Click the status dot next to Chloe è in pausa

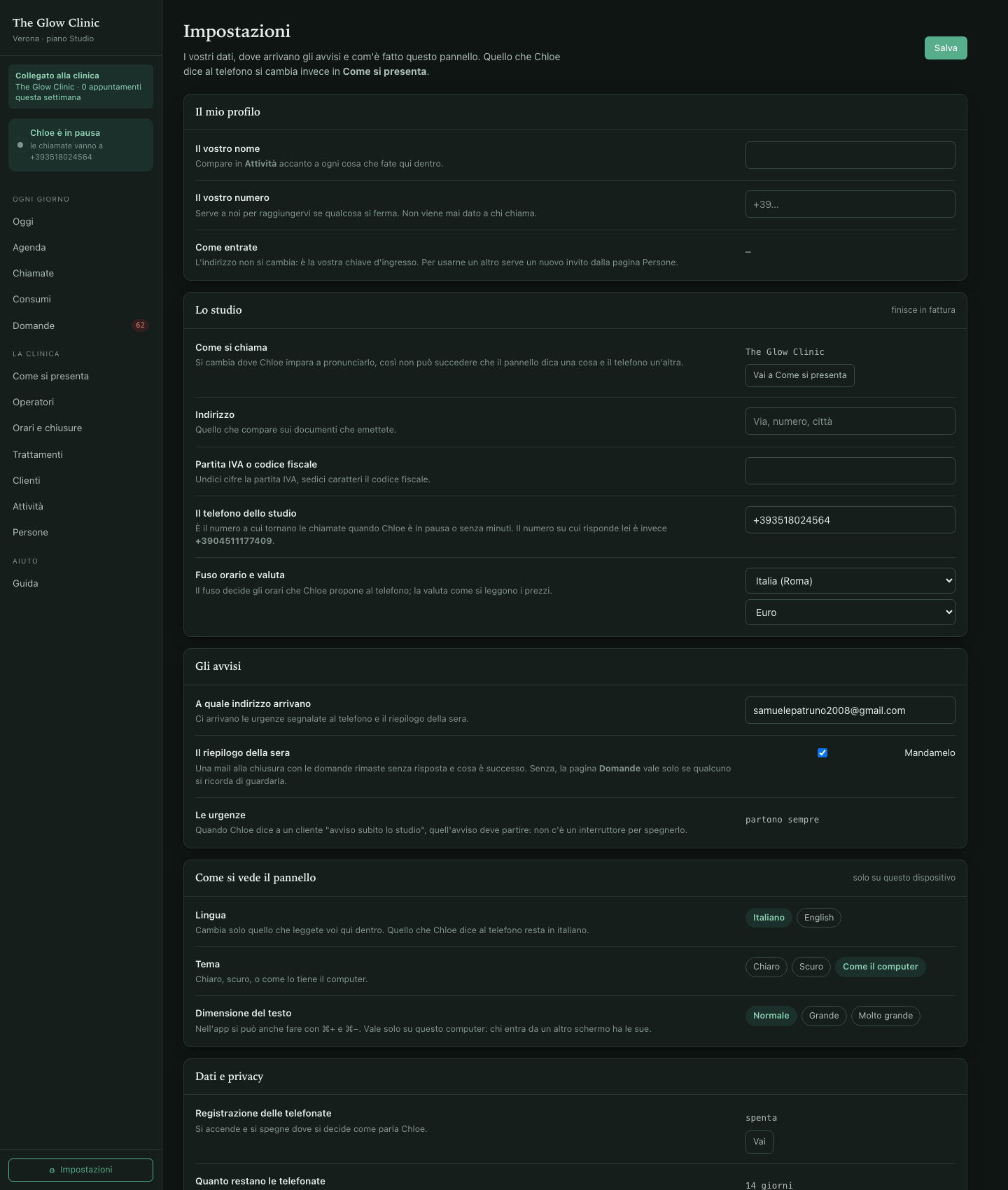click(x=20, y=145)
